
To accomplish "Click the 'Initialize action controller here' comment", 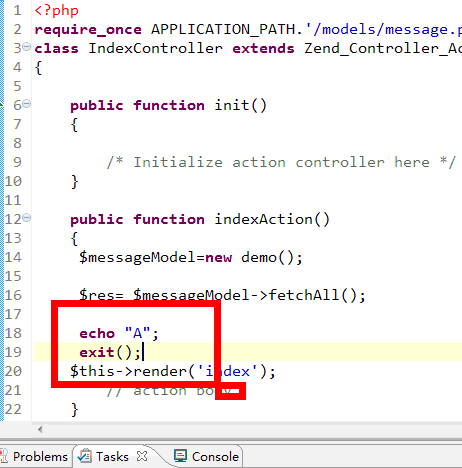I will pyautogui.click(x=281, y=162).
